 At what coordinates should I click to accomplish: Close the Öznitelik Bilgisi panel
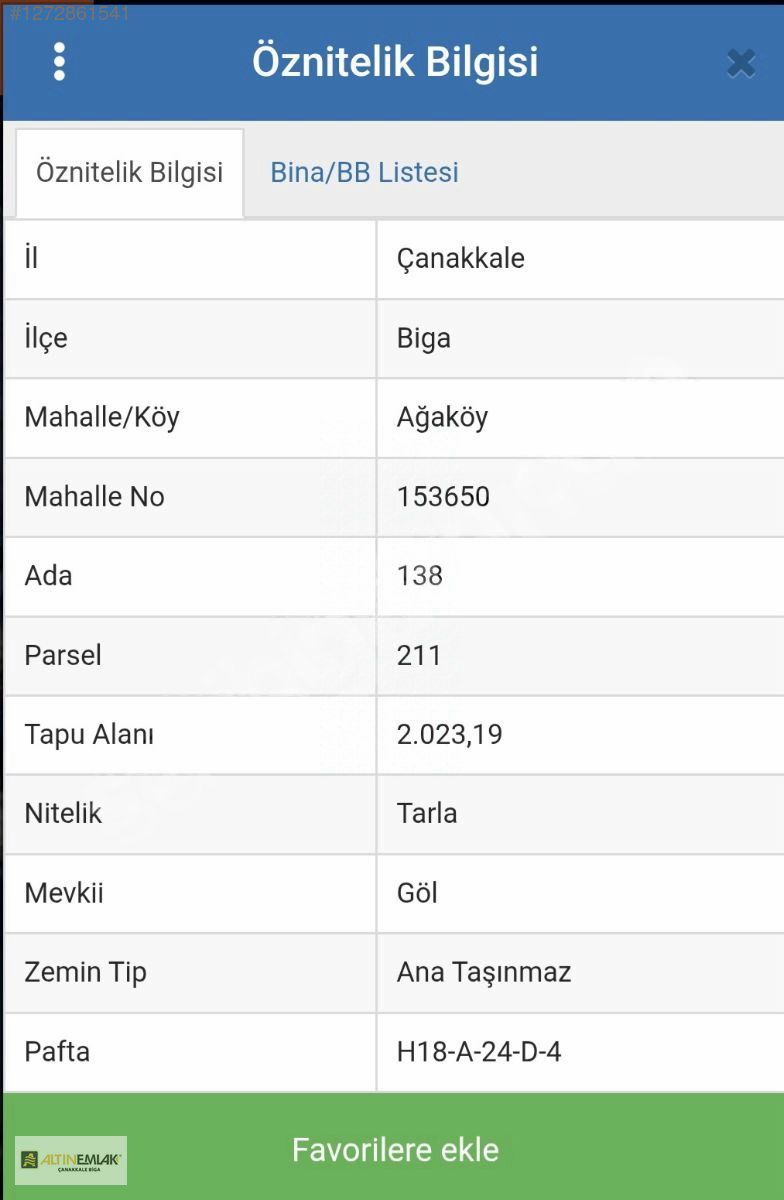pos(741,64)
